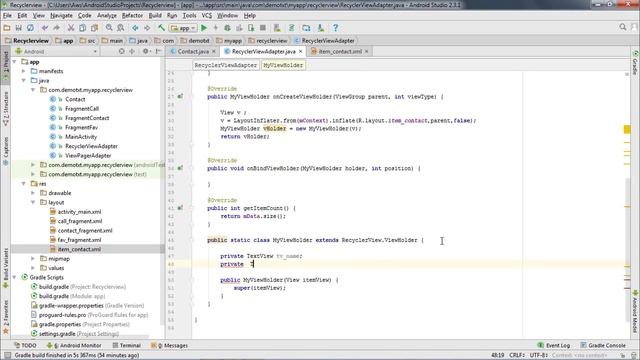Click the collapse all icon in project panel

pyautogui.click(x=132, y=51)
